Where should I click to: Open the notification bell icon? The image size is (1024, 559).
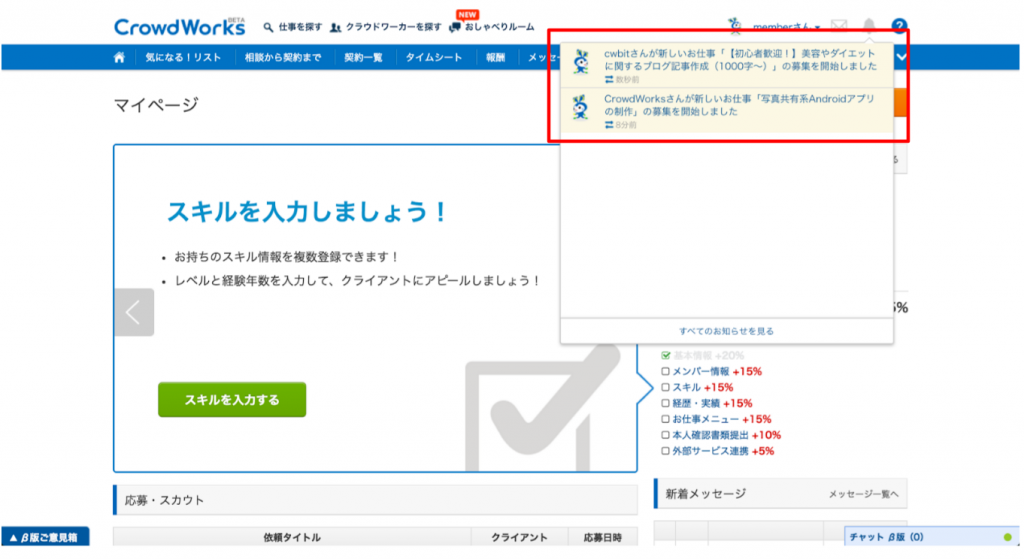[x=869, y=26]
